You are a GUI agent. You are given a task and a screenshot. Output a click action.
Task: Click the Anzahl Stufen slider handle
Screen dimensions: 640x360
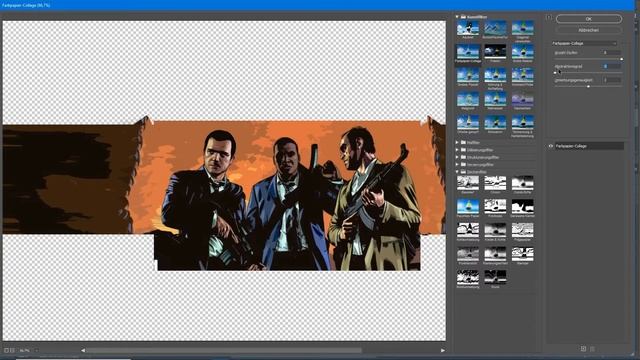point(621,59)
